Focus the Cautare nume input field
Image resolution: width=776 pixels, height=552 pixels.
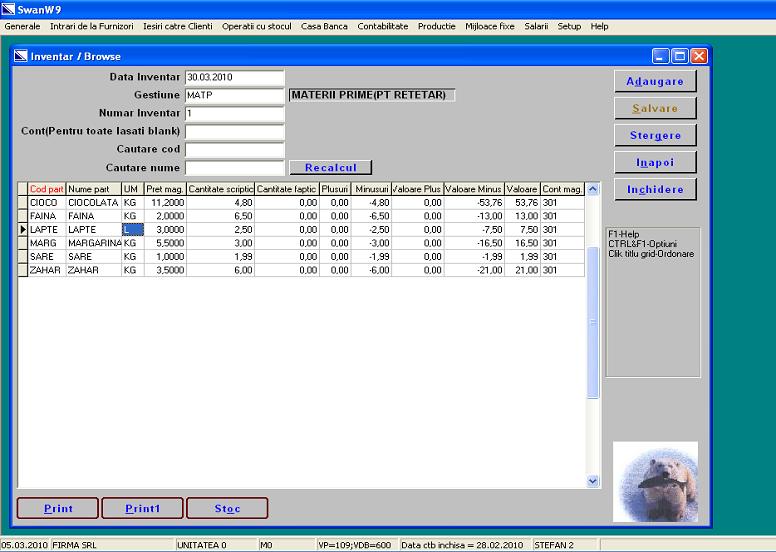pos(234,167)
